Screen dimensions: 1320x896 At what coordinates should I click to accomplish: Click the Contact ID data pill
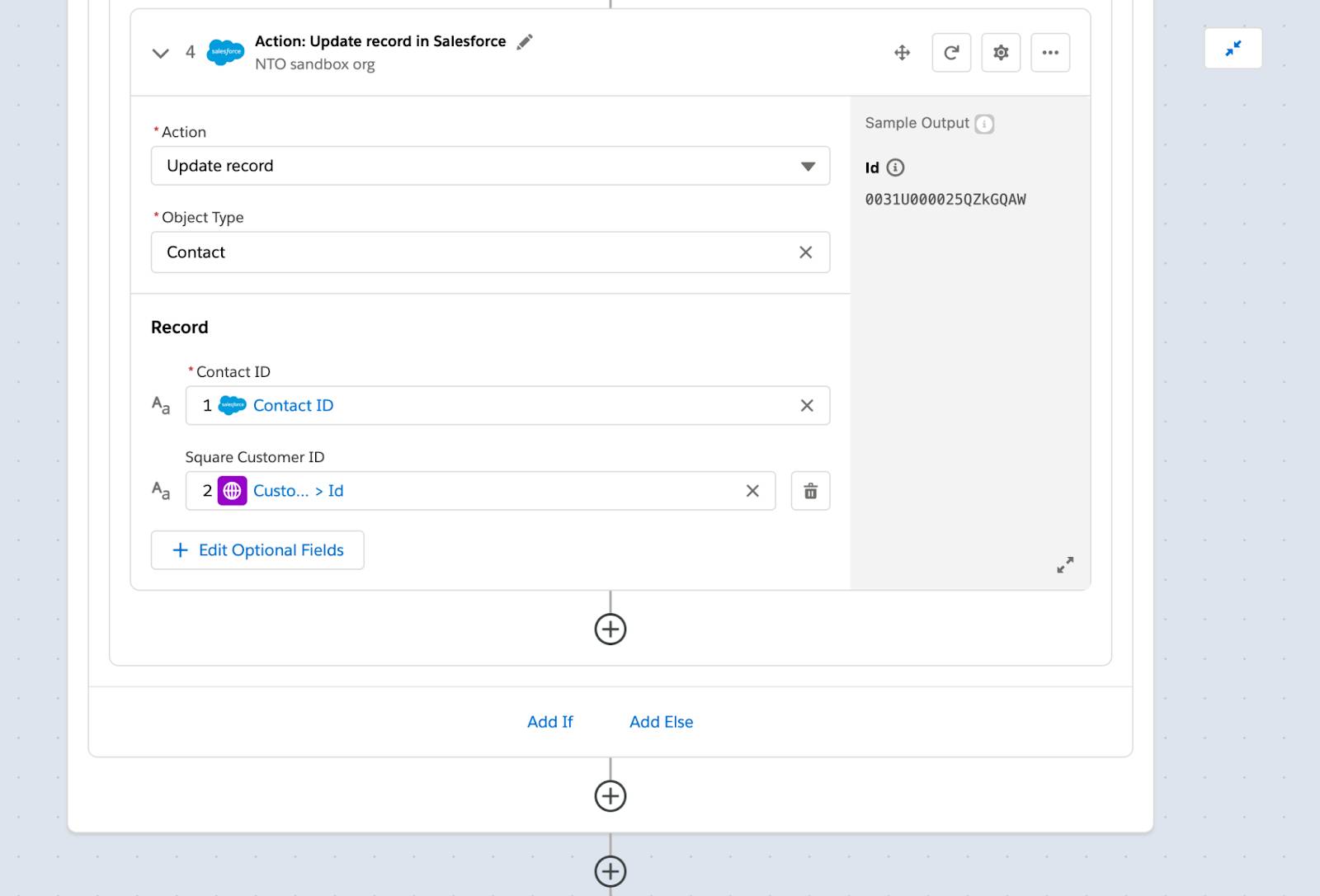[293, 405]
